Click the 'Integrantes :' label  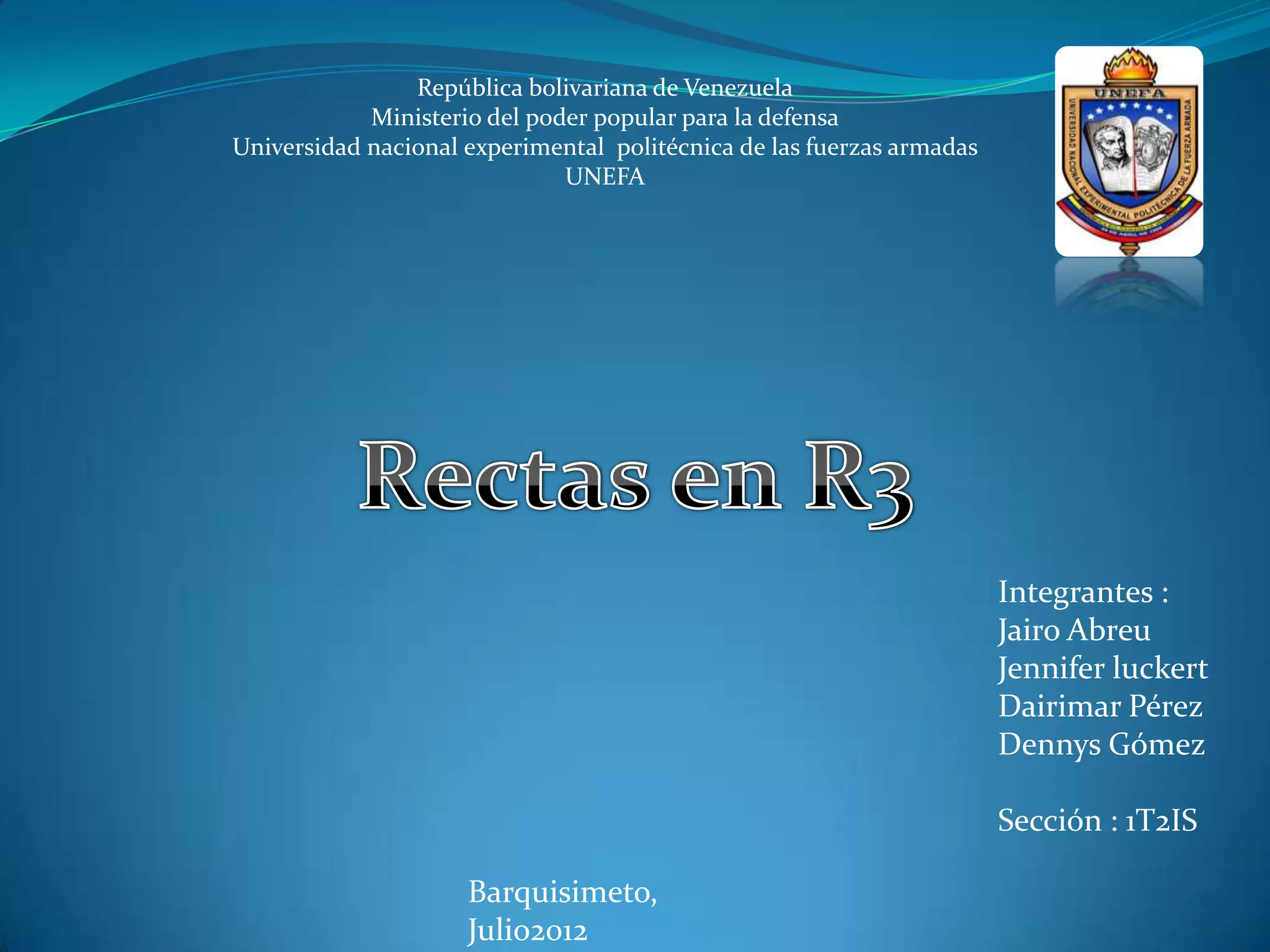(1083, 592)
